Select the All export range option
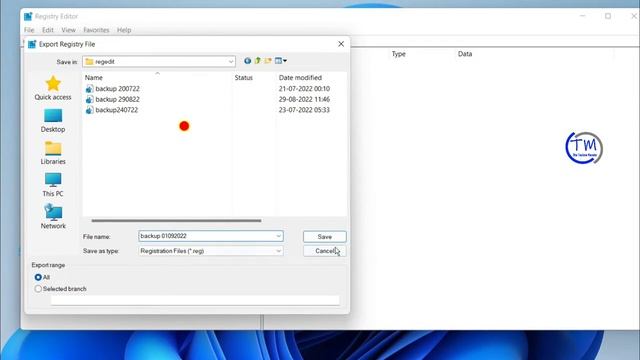This screenshot has height=360, width=640. (38, 277)
